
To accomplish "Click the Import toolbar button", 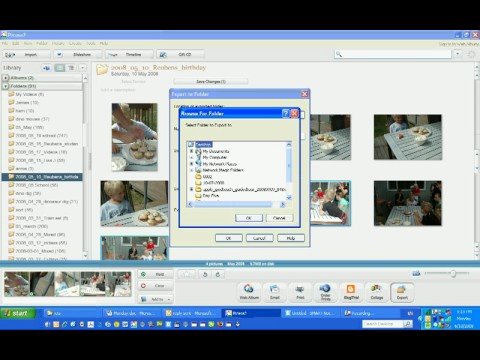I will [27, 54].
